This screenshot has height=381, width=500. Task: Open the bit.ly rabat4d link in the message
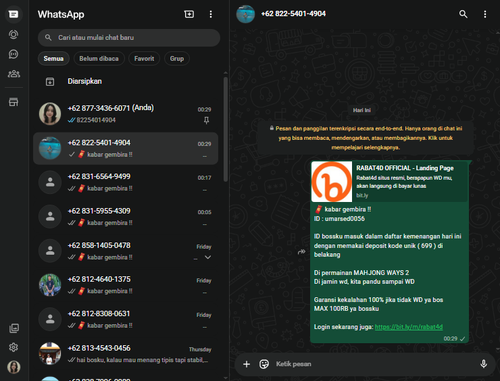(409, 327)
